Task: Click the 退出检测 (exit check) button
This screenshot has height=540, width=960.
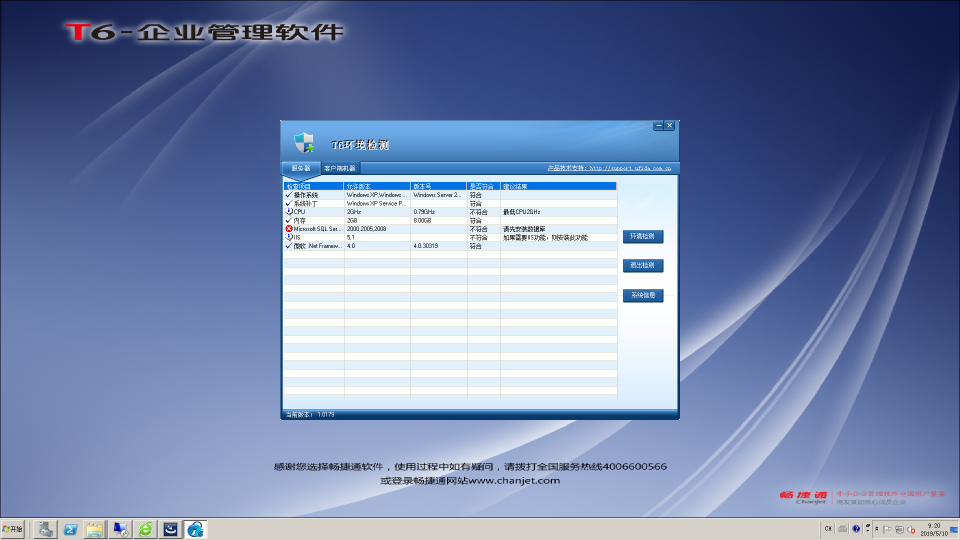Action: coord(643,265)
